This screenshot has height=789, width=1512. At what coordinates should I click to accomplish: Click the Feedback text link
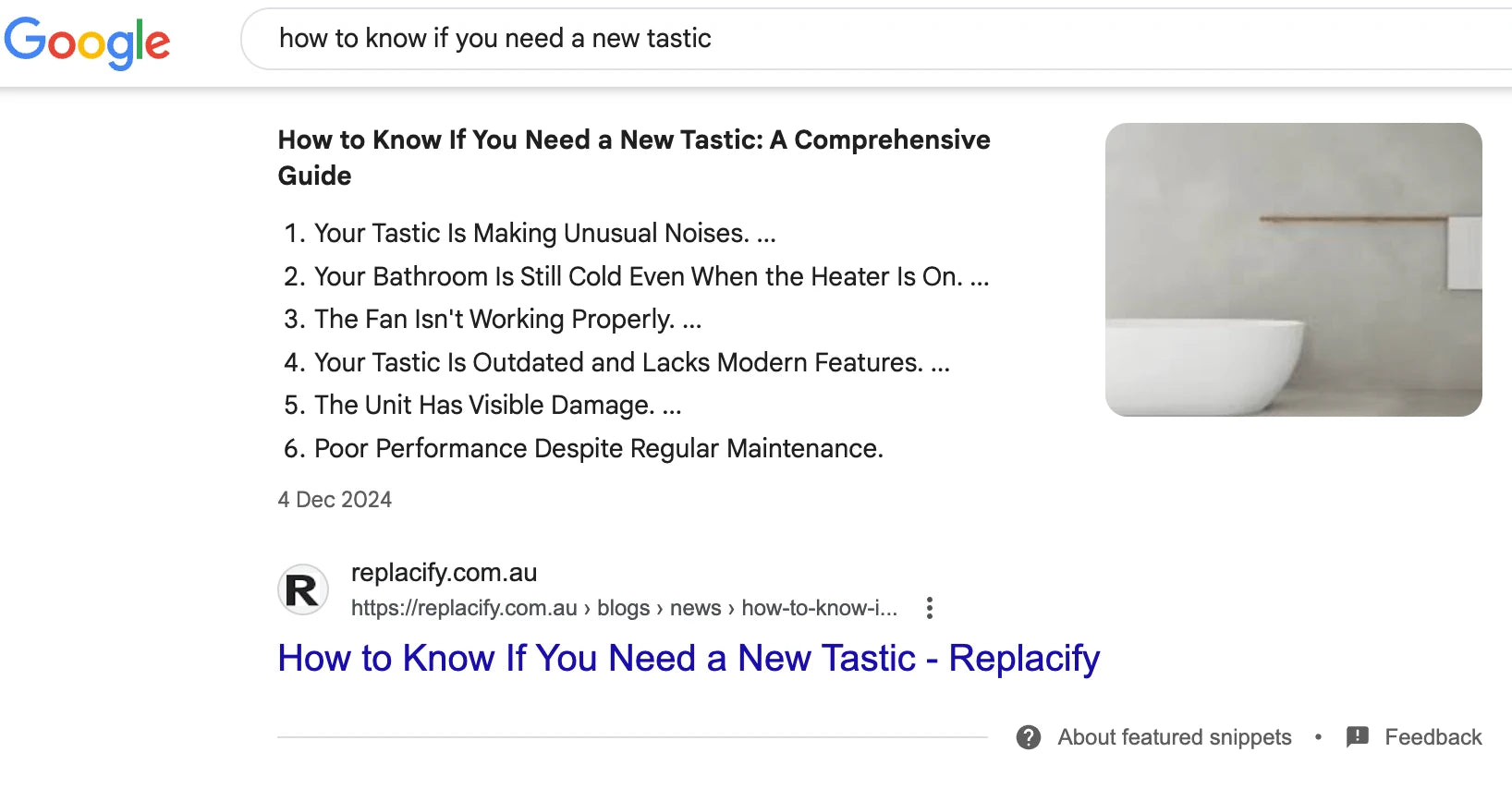(x=1433, y=737)
